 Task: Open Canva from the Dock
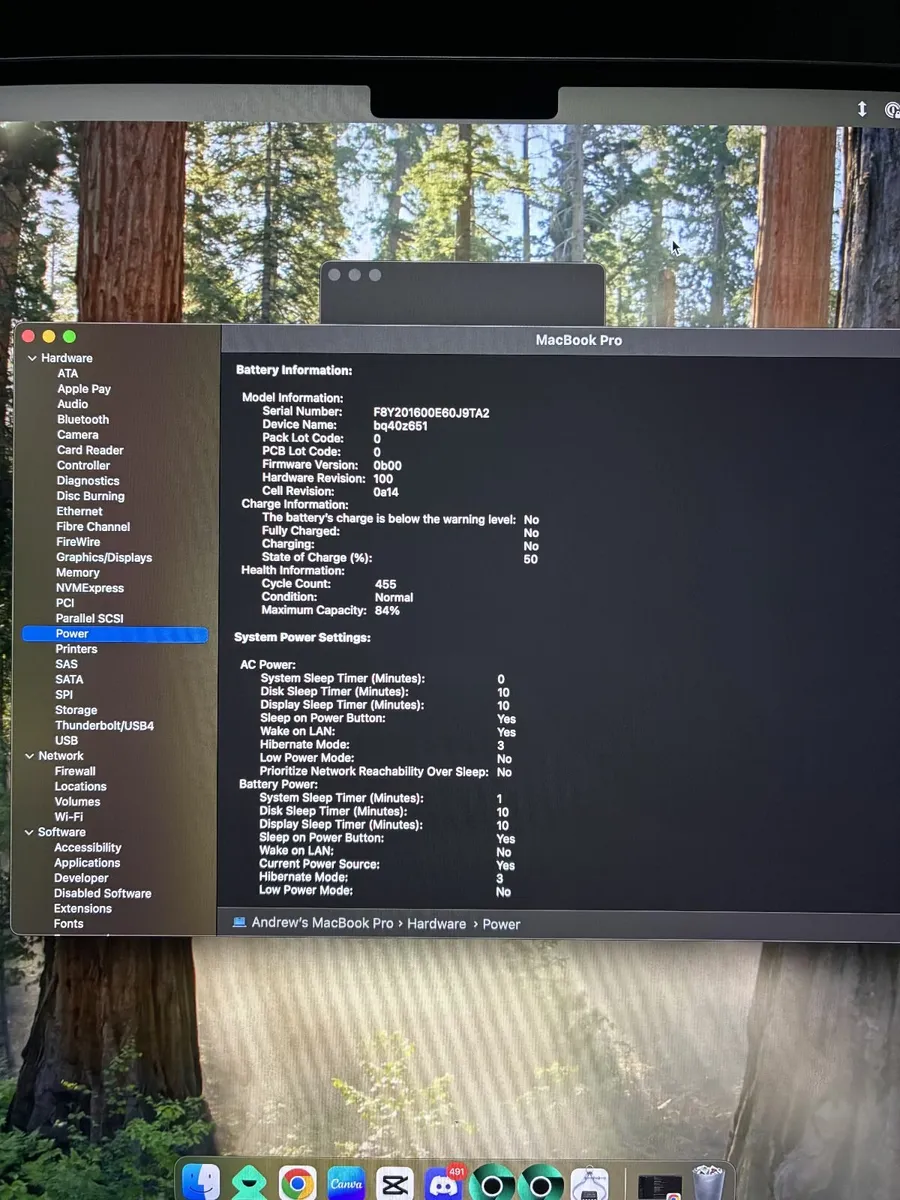tap(347, 1185)
